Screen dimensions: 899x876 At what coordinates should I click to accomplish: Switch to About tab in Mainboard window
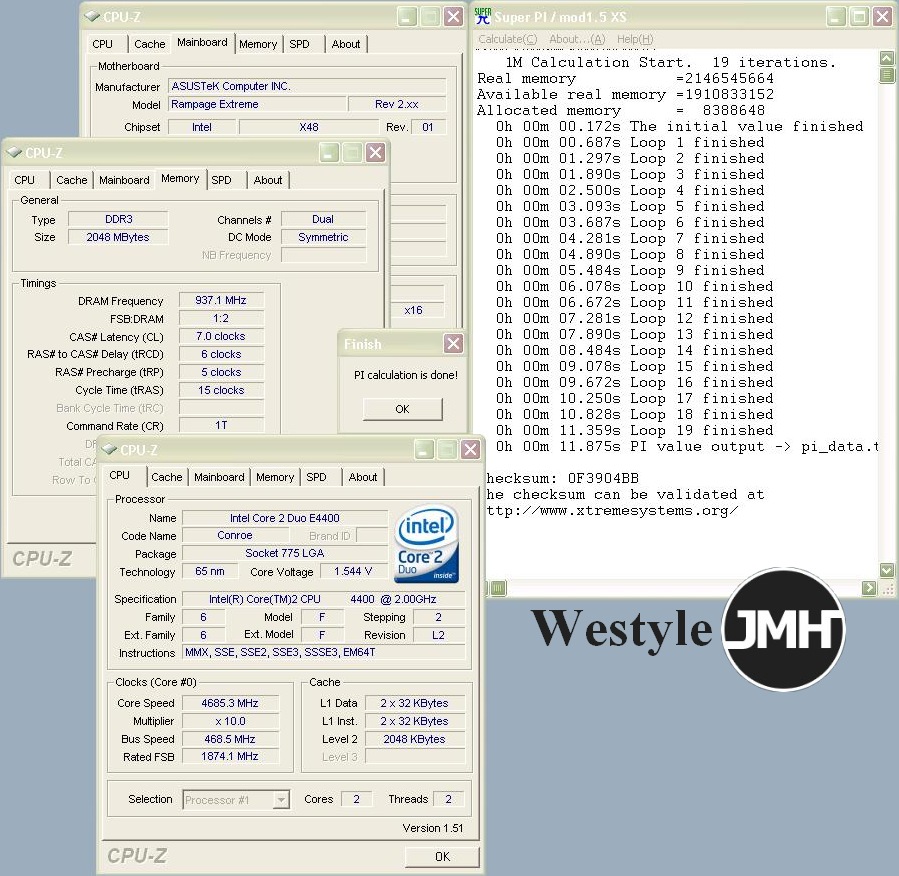tap(346, 44)
